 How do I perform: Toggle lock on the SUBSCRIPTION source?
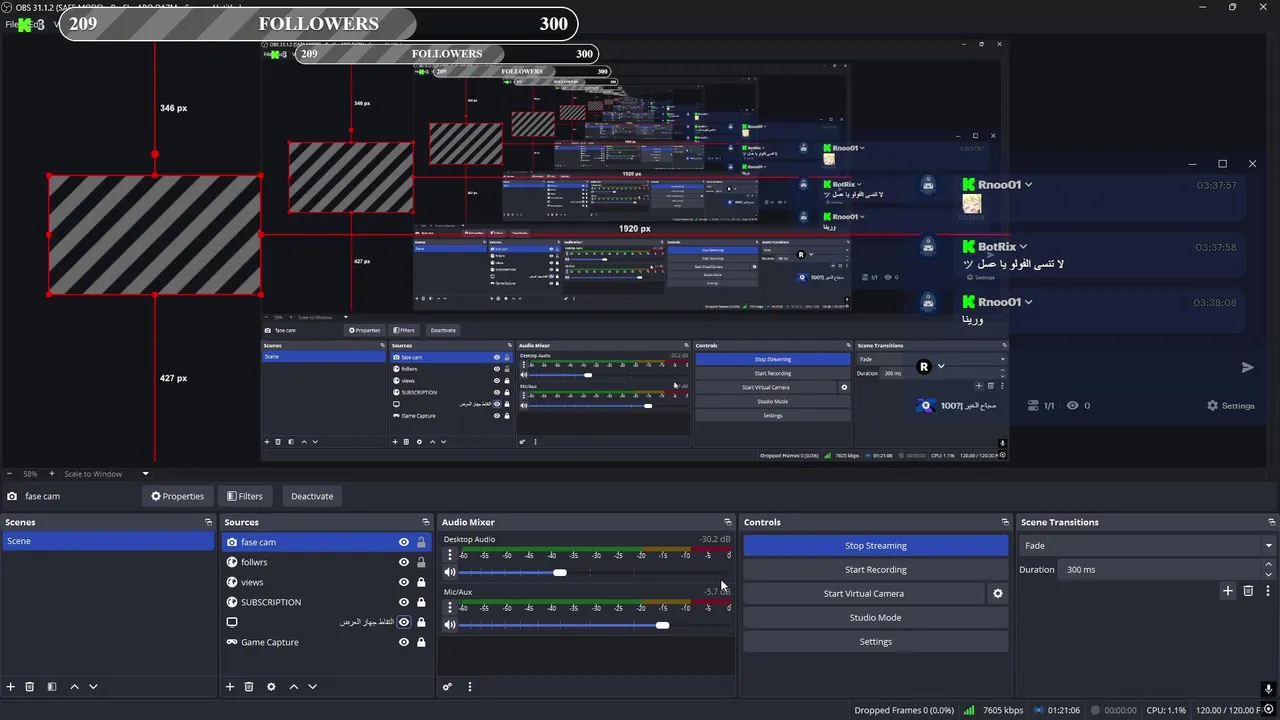point(421,602)
